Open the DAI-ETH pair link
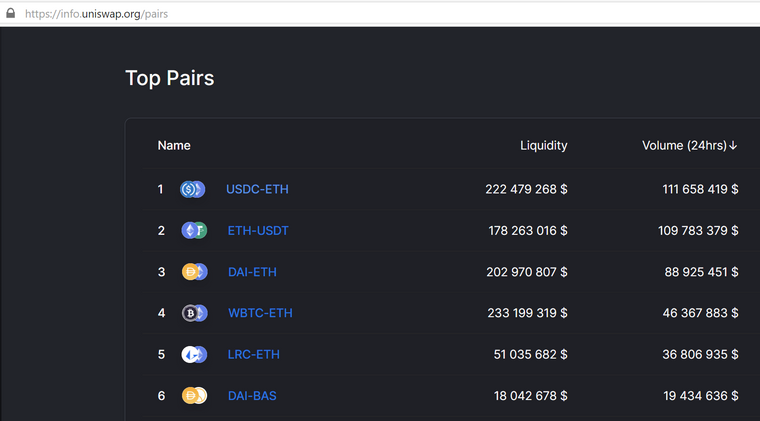The width and height of the screenshot is (760, 421). 252,272
